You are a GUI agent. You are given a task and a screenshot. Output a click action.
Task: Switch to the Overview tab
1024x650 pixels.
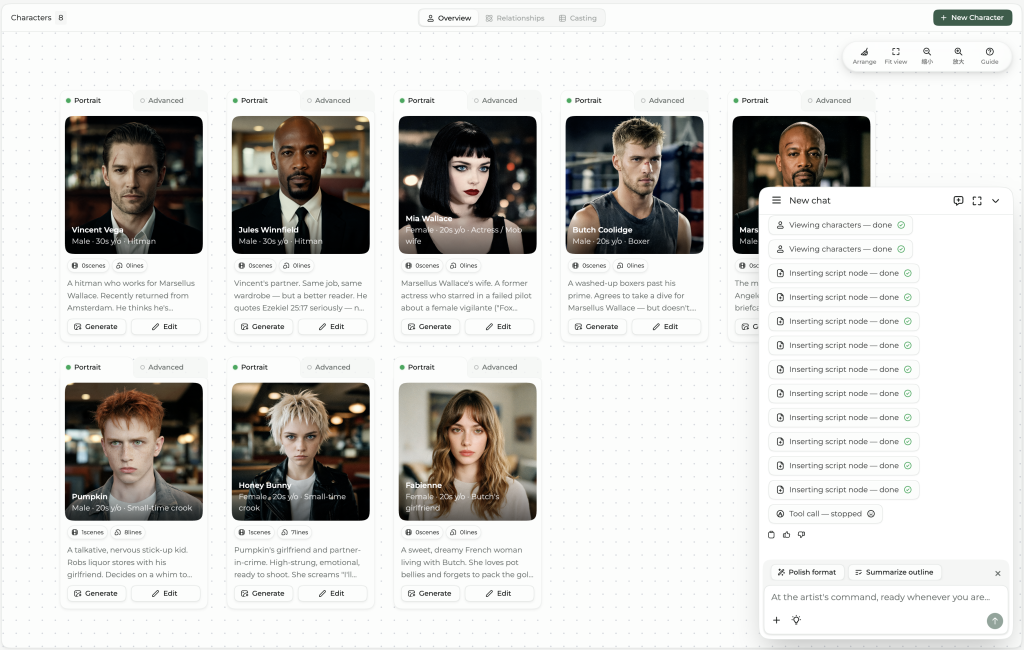(449, 18)
